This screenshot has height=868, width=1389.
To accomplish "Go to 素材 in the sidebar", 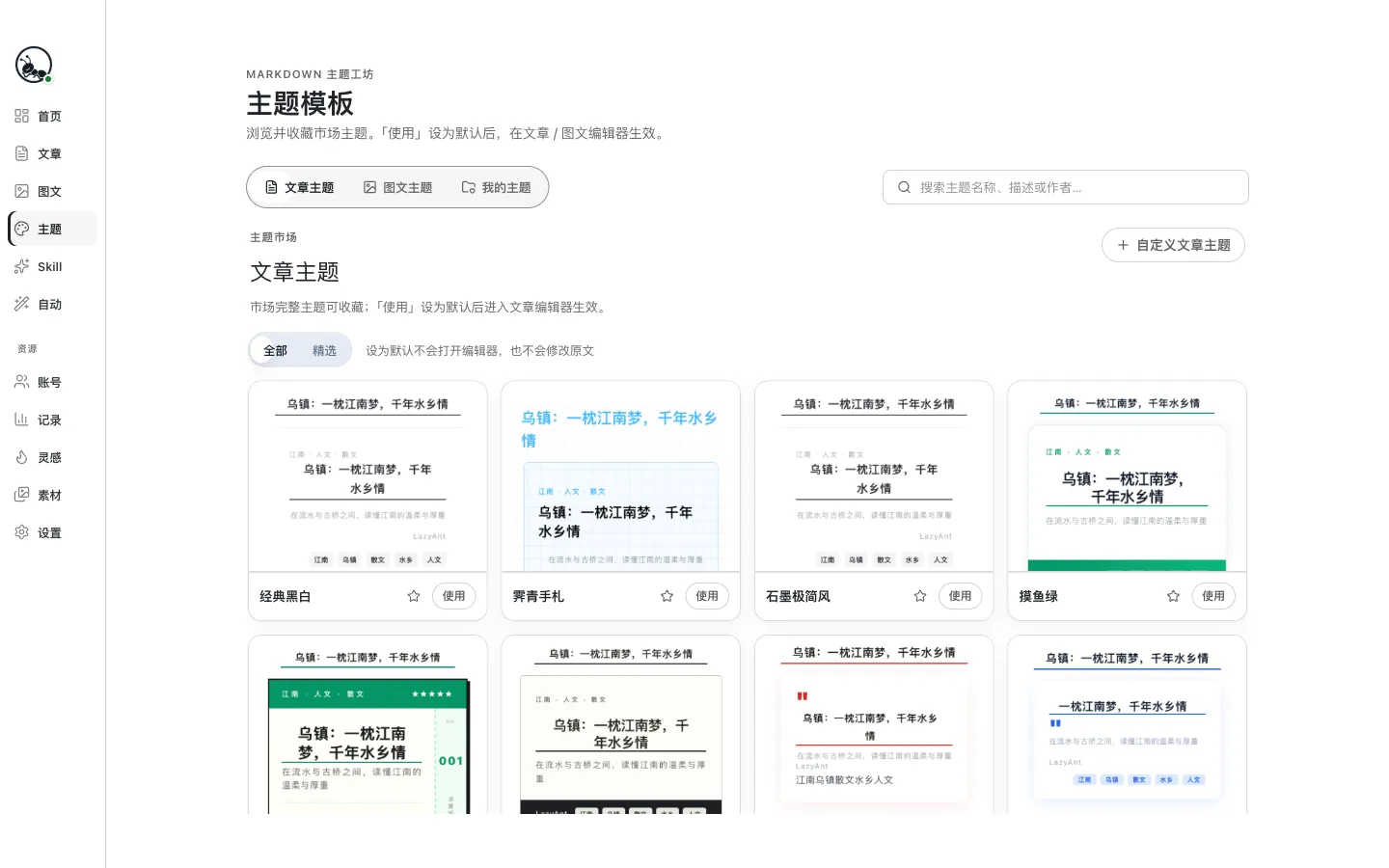I will click(53, 495).
